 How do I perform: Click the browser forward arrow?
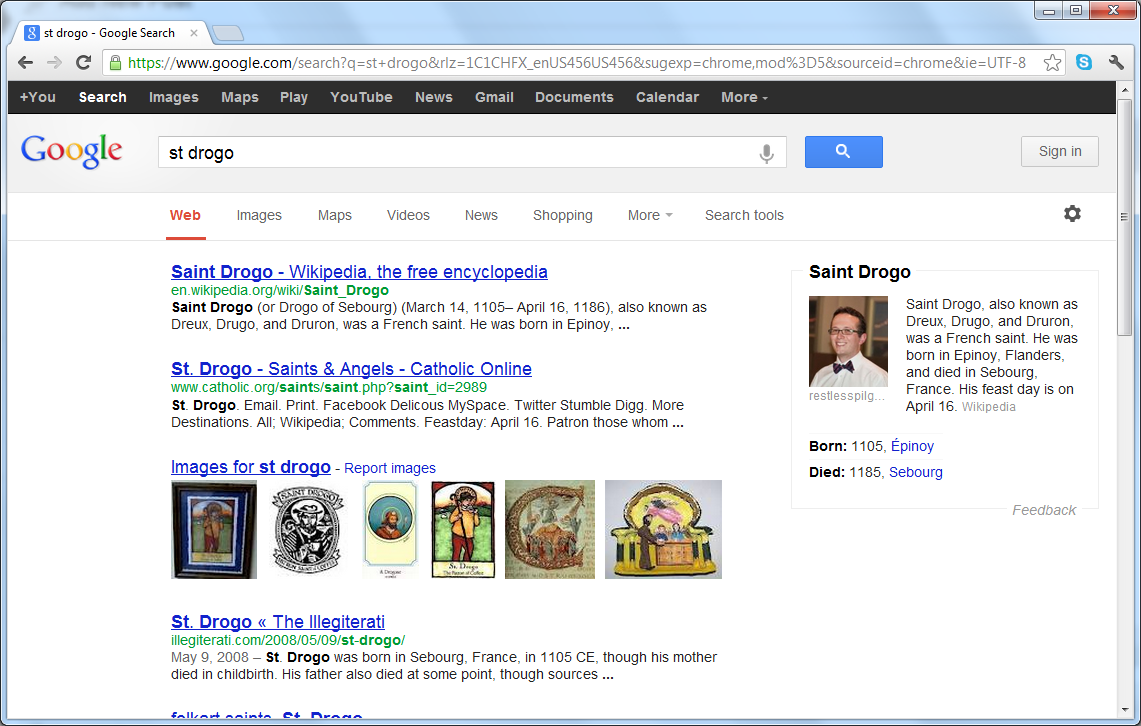[55, 63]
